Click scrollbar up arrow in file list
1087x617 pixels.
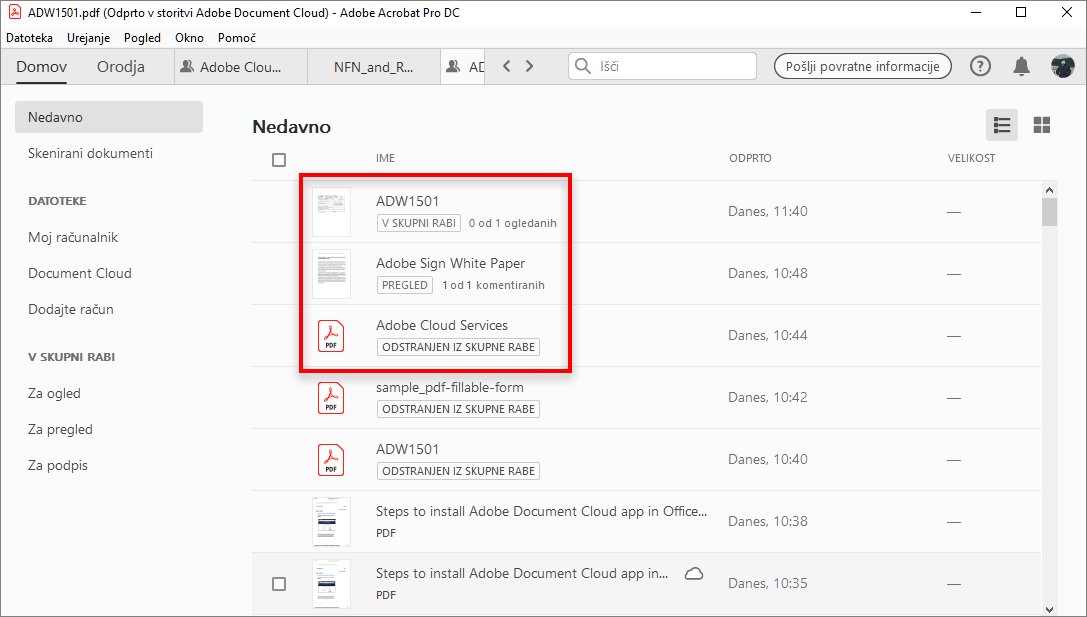pos(1049,190)
